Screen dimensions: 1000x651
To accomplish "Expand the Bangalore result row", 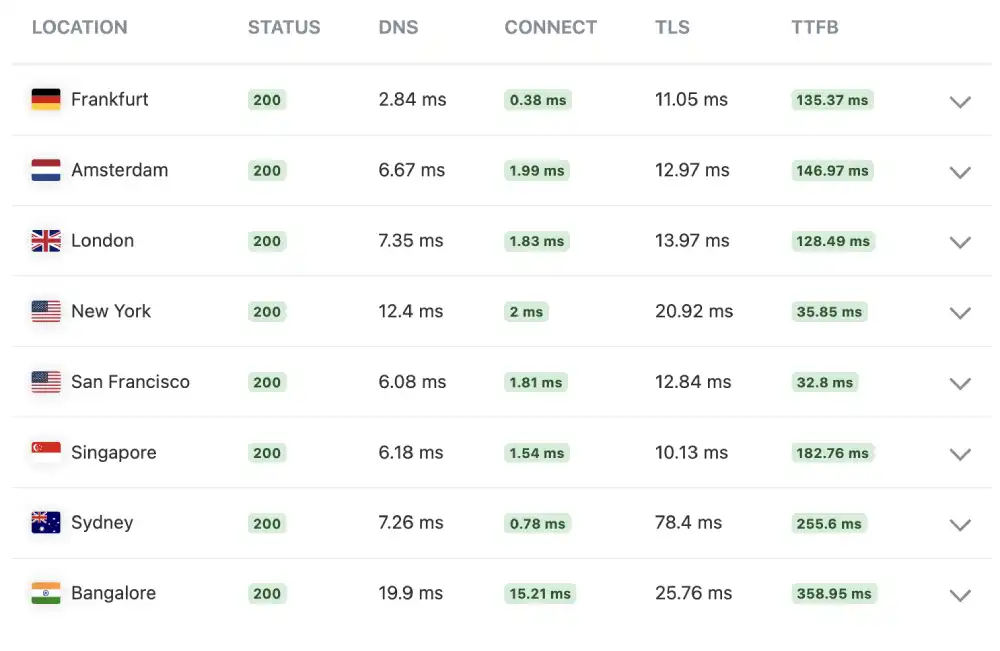I will click(x=960, y=594).
